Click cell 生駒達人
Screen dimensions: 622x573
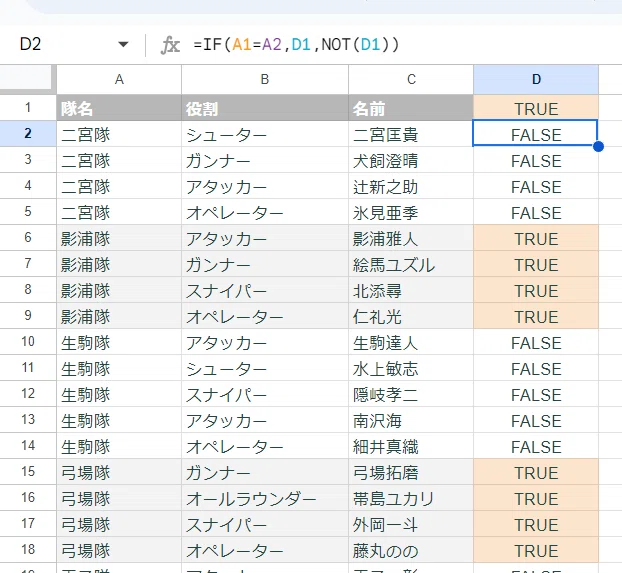(411, 342)
